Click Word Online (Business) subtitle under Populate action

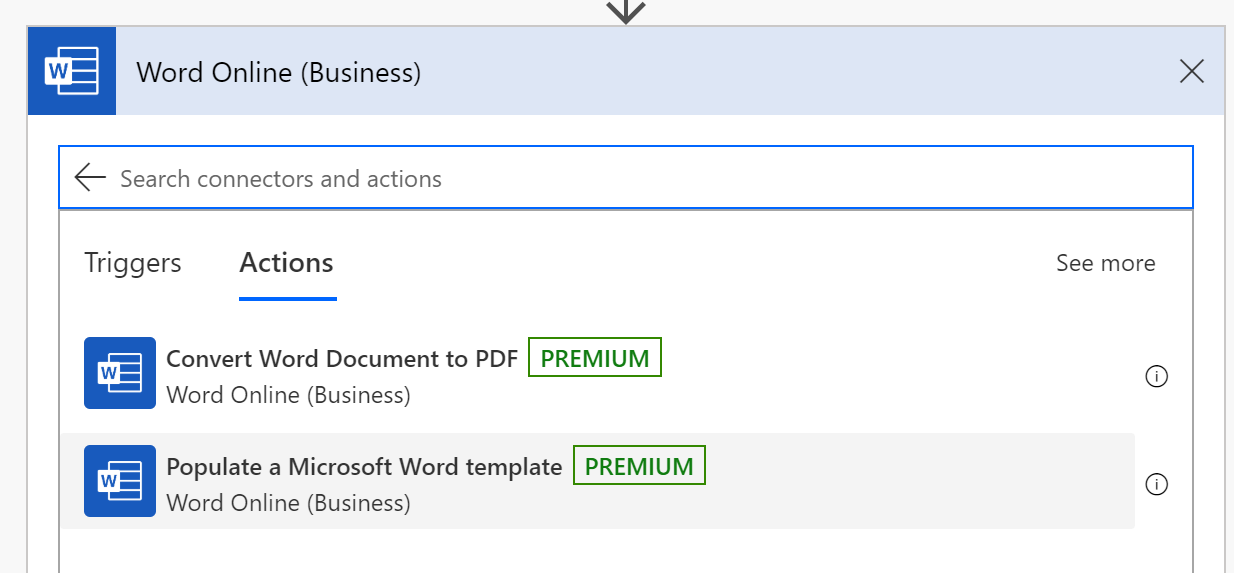[x=288, y=503]
